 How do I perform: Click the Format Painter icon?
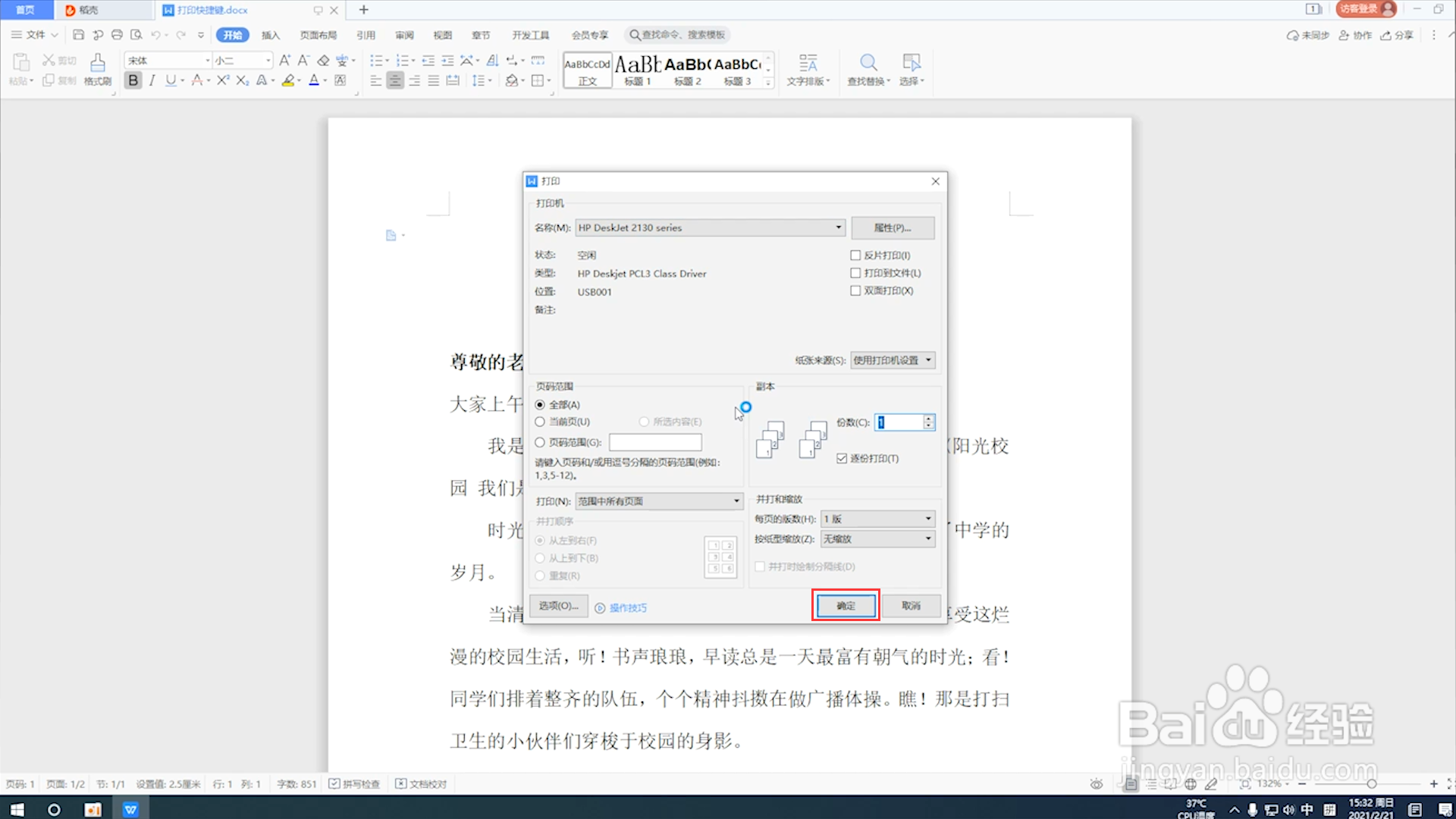pyautogui.click(x=98, y=68)
